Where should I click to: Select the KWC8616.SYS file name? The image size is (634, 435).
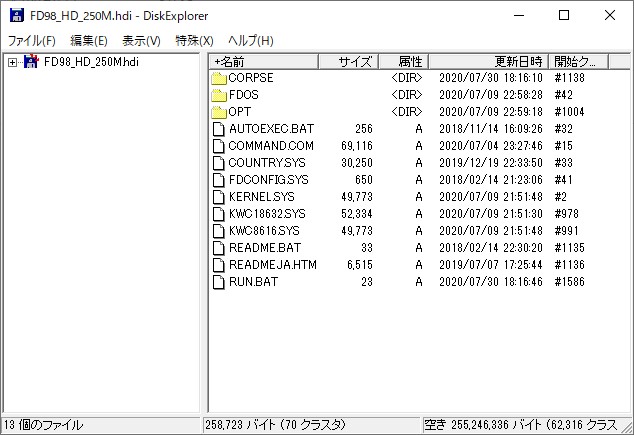tap(264, 230)
